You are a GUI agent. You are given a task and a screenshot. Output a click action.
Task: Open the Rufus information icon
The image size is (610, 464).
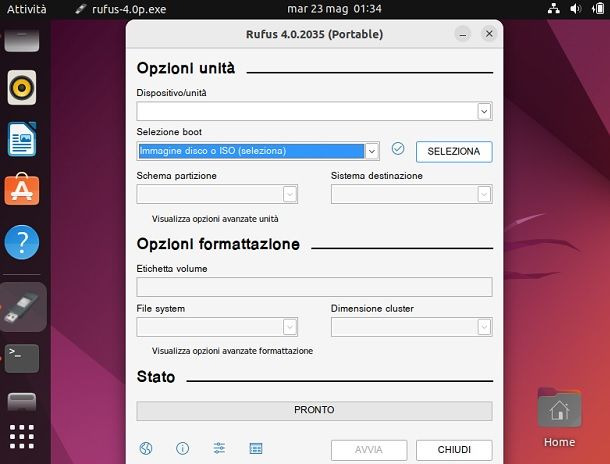coord(182,448)
